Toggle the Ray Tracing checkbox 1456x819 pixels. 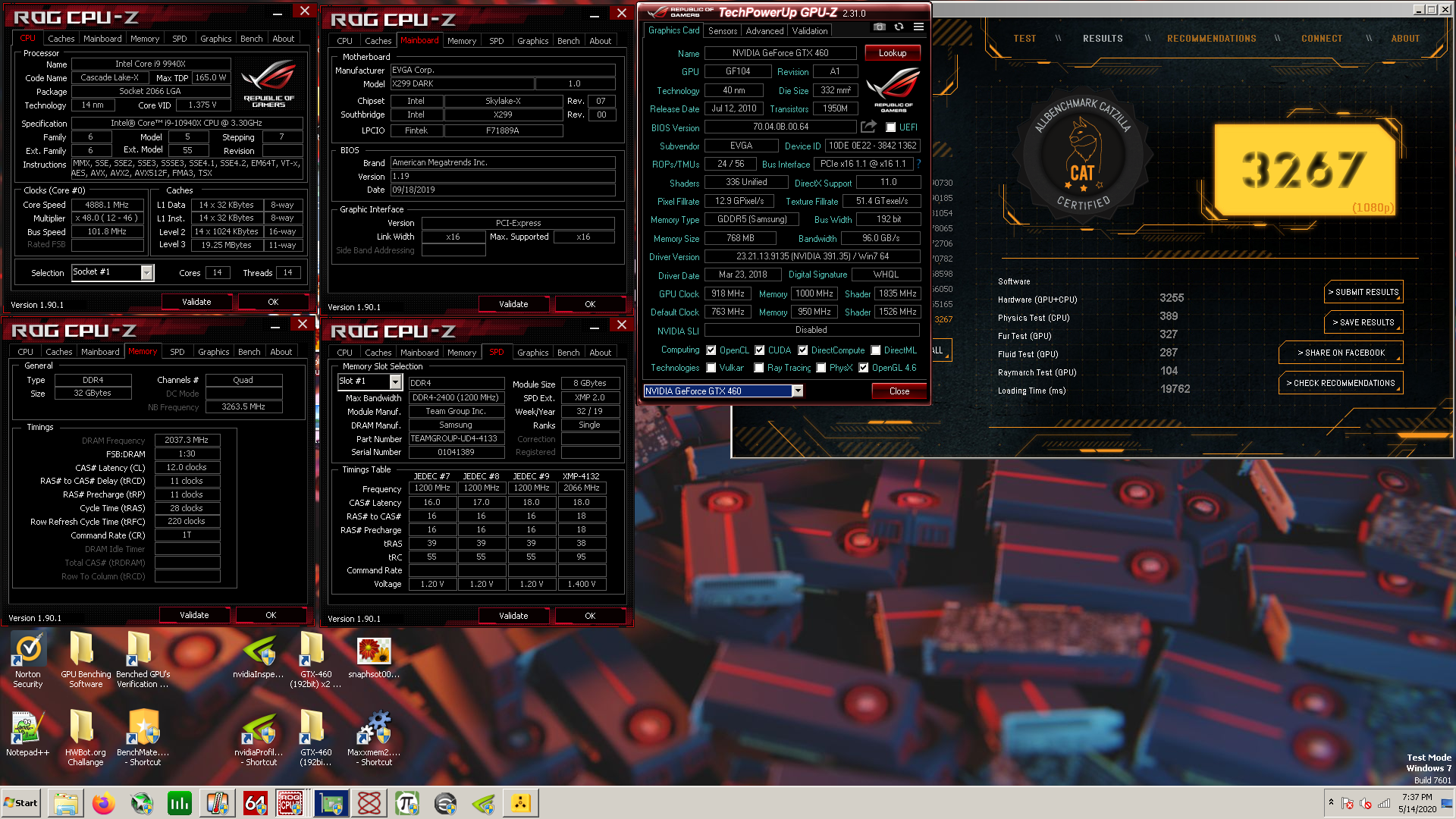[759, 368]
